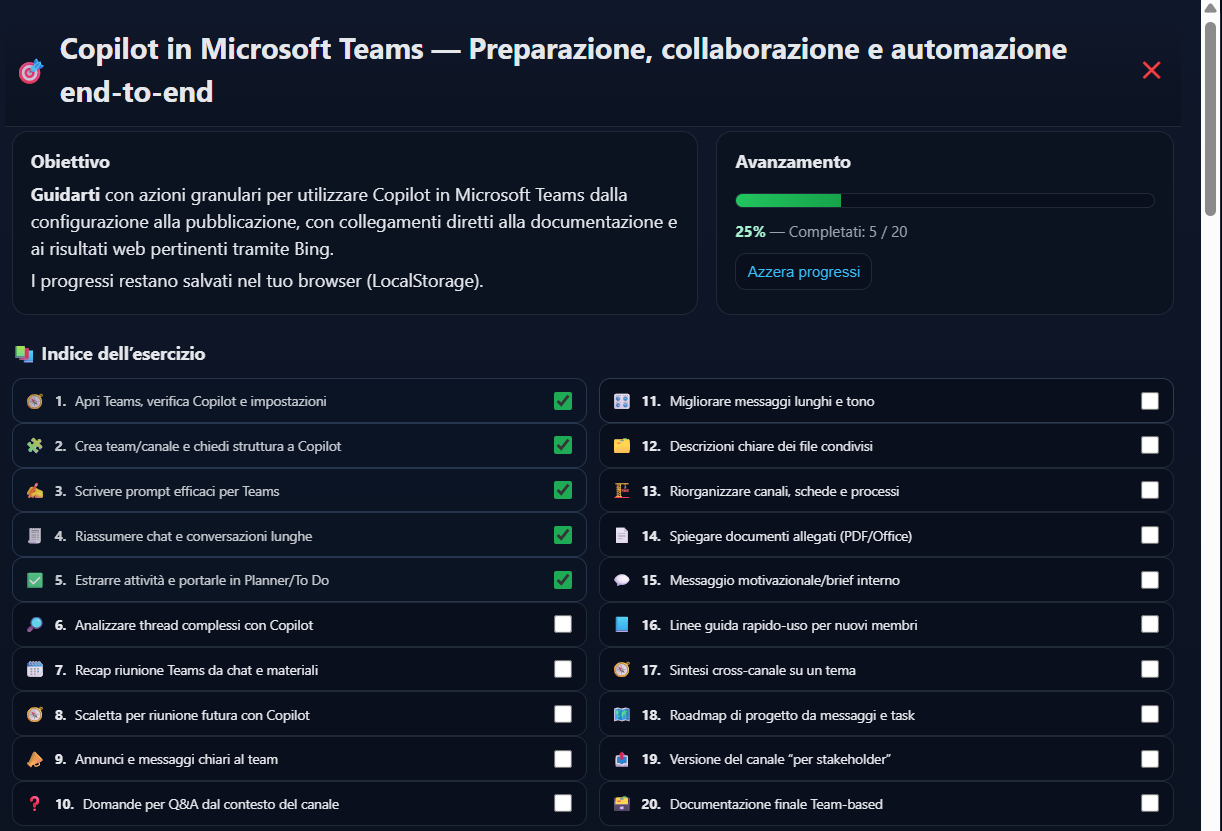Check Analizzare thread complessi checkbox
This screenshot has width=1222, height=831.
pos(563,624)
